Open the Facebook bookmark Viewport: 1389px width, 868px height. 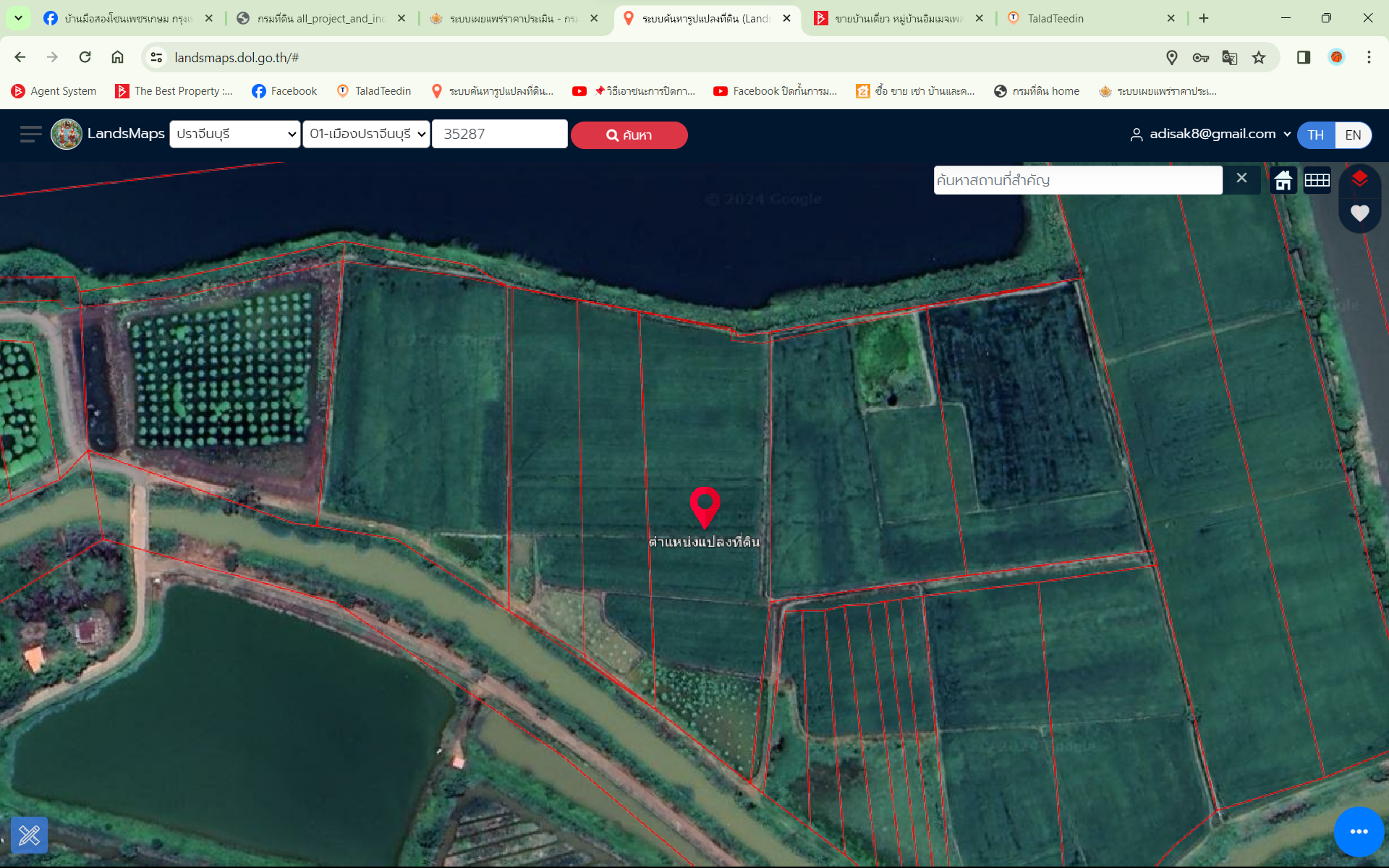point(284,91)
